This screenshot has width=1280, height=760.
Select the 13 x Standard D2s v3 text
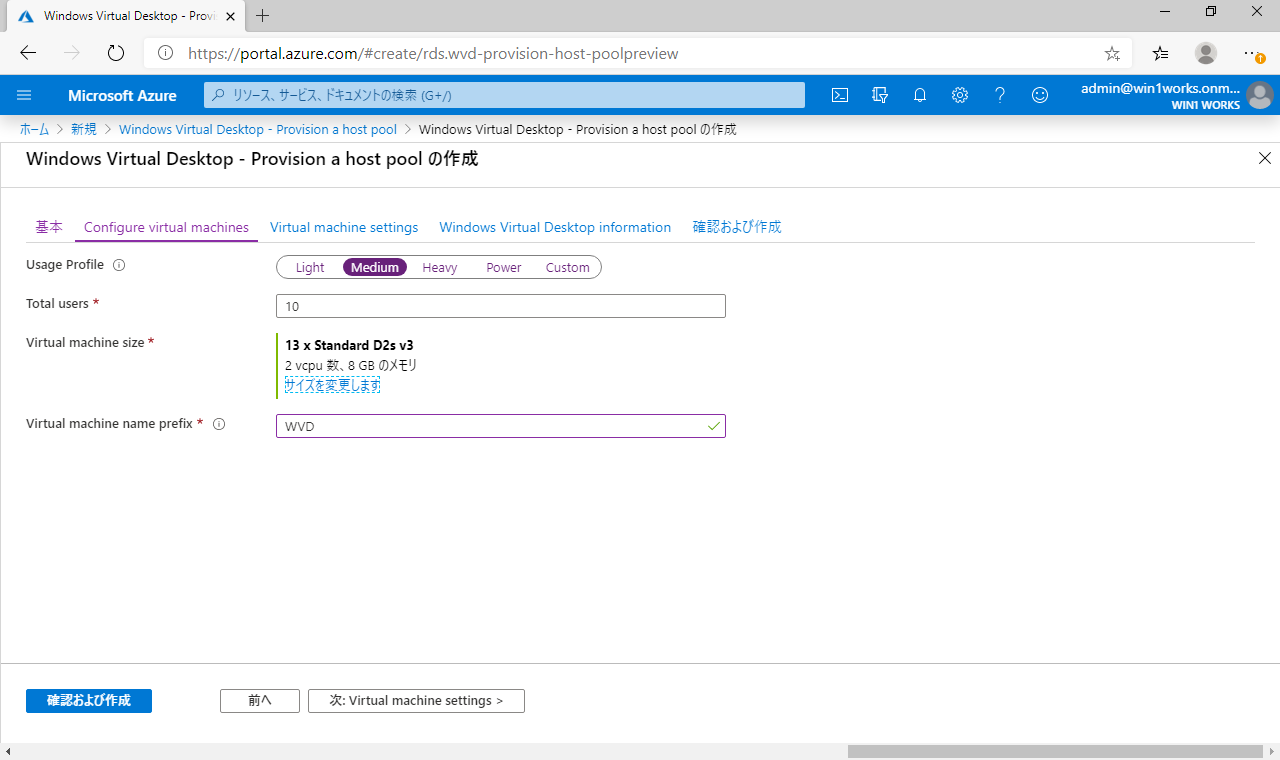coord(349,345)
